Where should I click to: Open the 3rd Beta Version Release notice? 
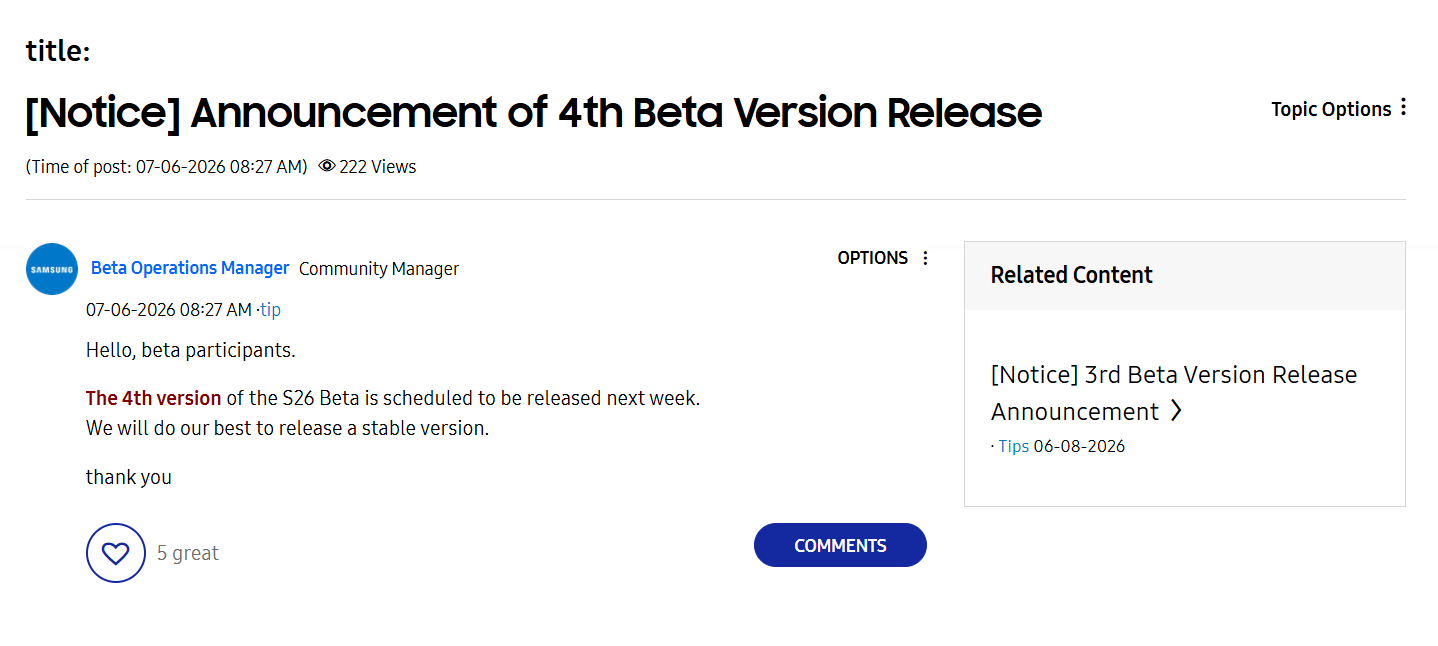(x=1174, y=393)
